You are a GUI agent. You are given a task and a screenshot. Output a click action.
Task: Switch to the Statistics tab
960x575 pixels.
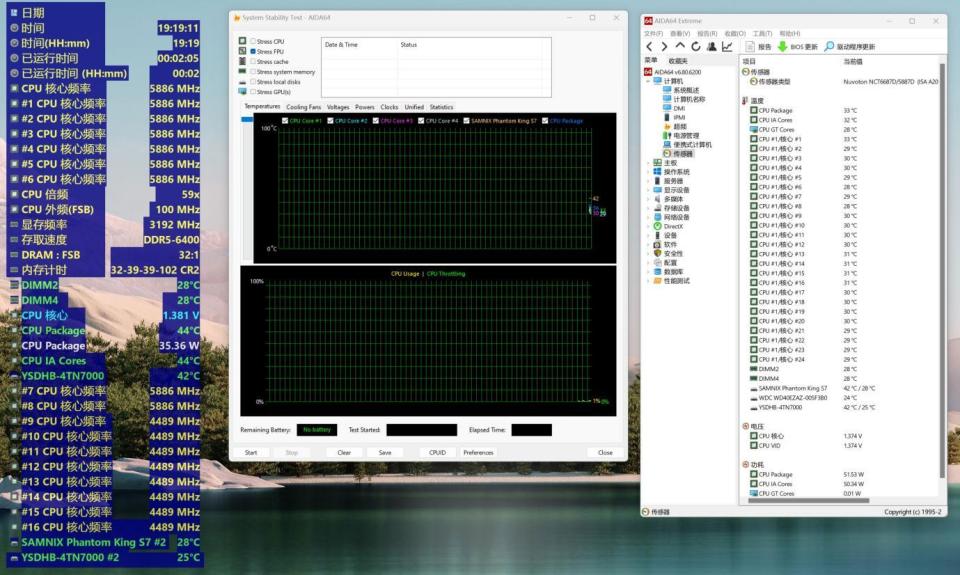point(441,107)
